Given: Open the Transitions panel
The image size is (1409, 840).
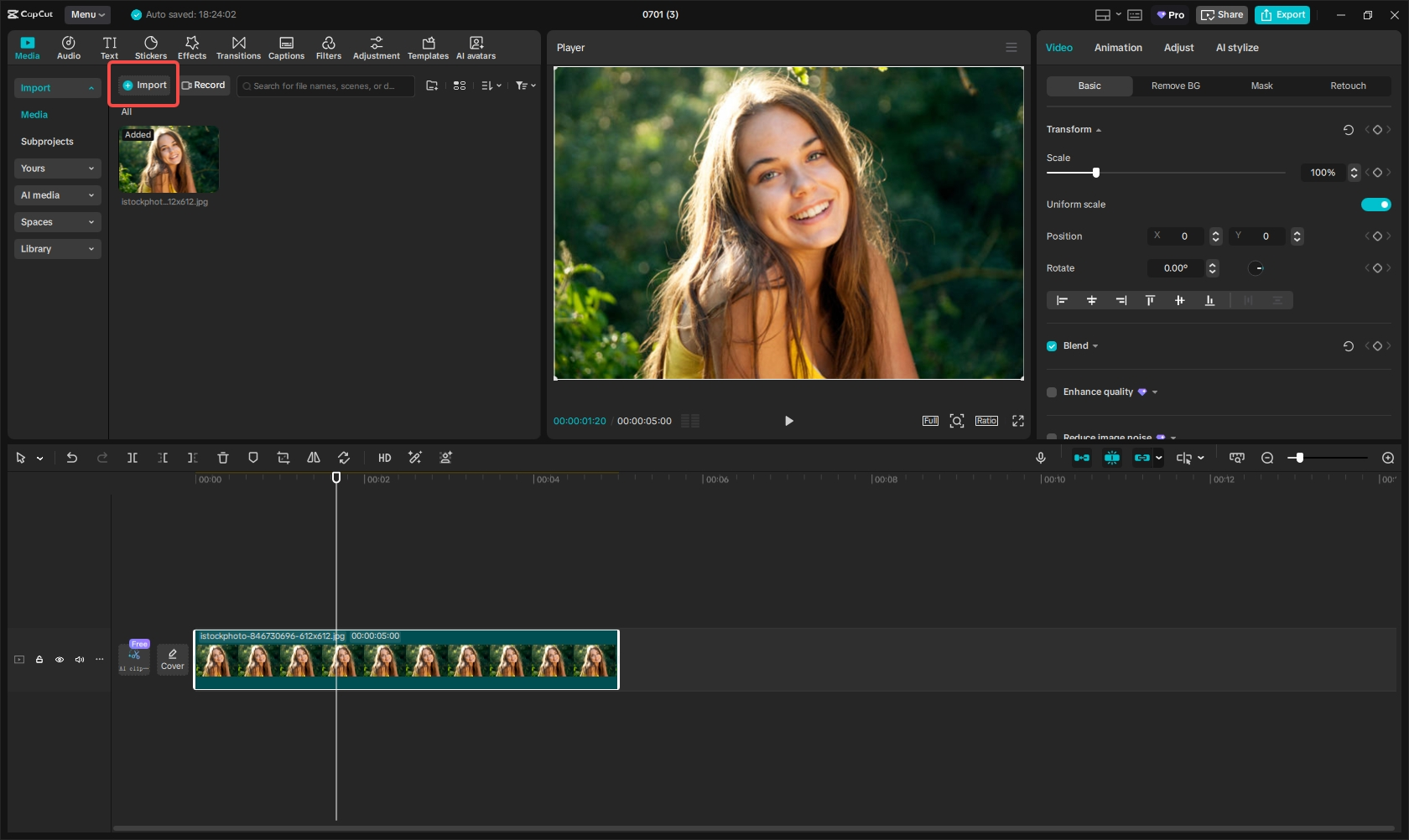Looking at the screenshot, I should [x=238, y=46].
